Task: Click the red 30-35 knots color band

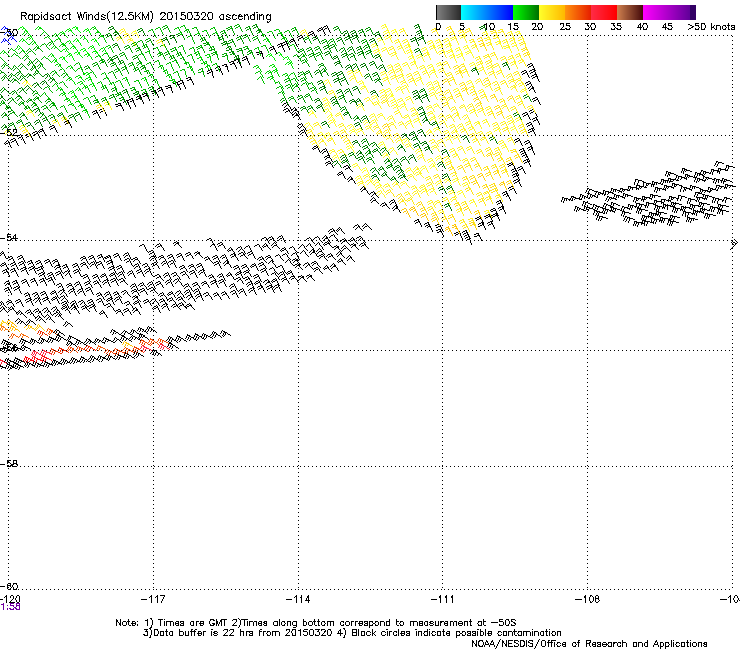Action: click(604, 12)
